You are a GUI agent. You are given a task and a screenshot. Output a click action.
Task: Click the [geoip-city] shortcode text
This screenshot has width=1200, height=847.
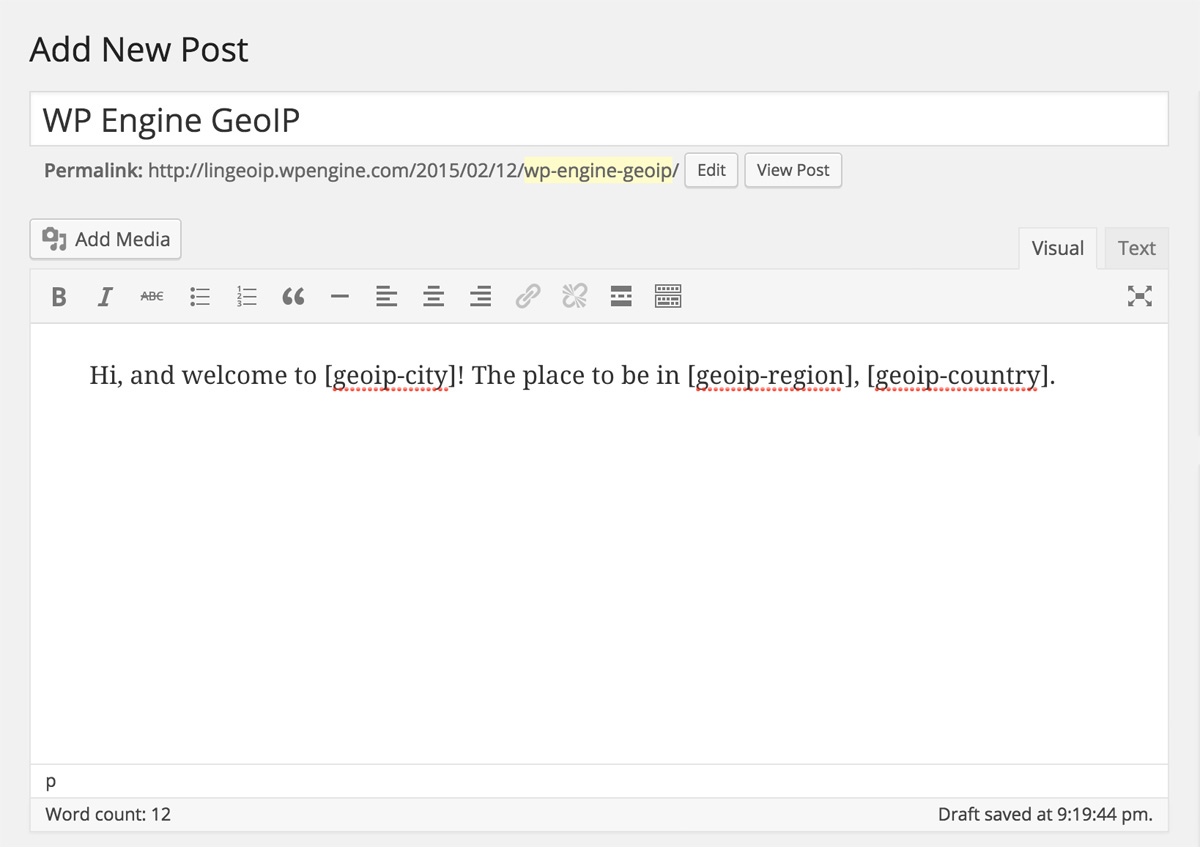(390, 377)
